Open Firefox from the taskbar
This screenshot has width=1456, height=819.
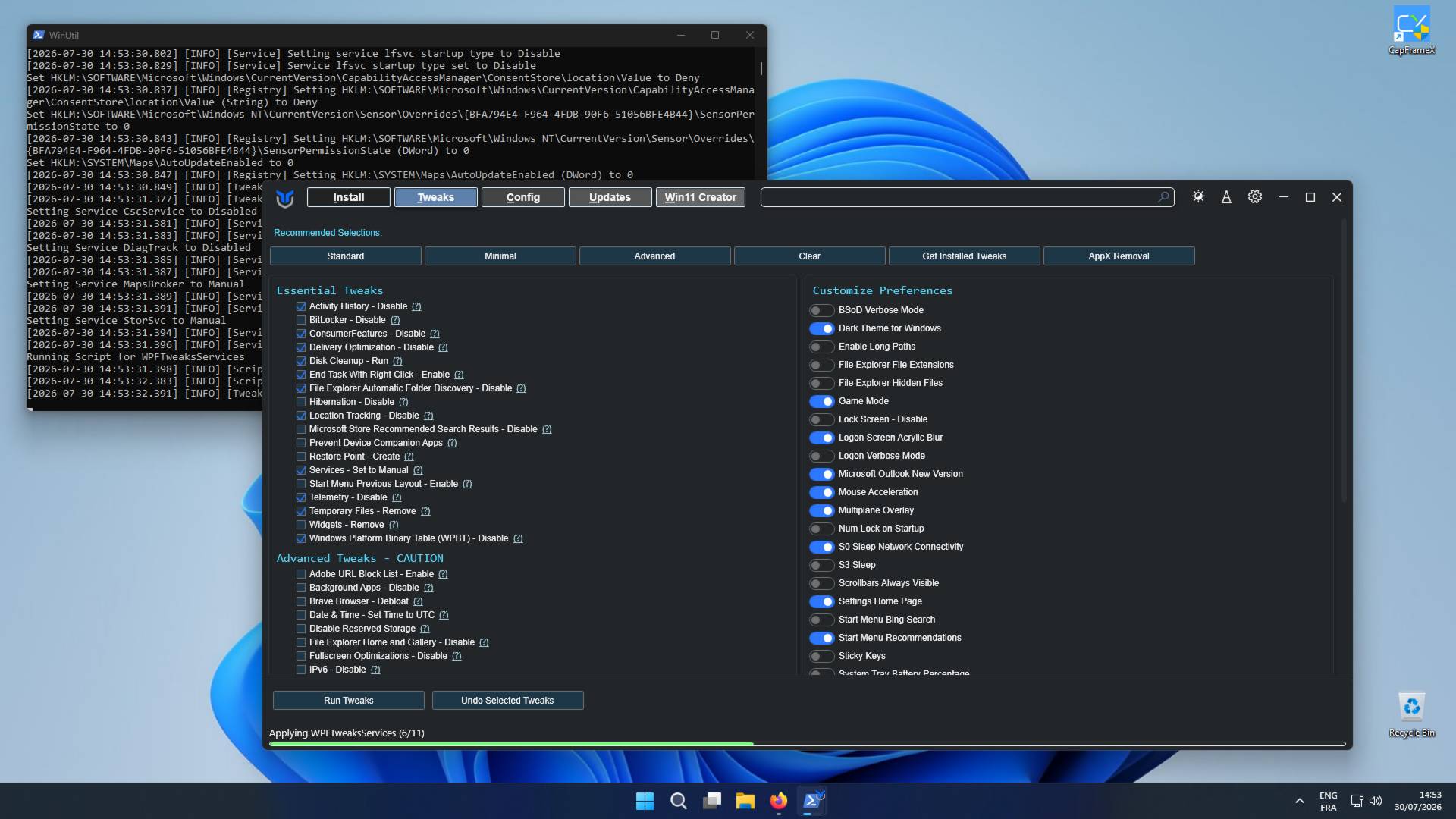click(778, 801)
